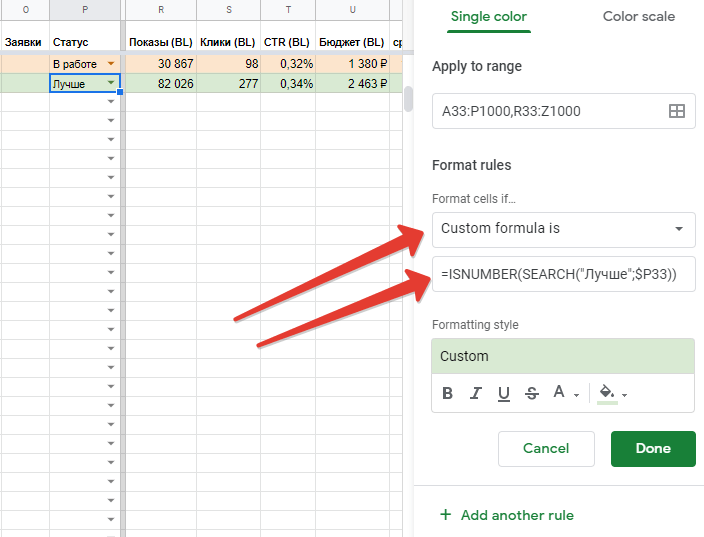This screenshot has height=537, width=704.
Task: Edit the Apply to range field
Action: [x=563, y=111]
